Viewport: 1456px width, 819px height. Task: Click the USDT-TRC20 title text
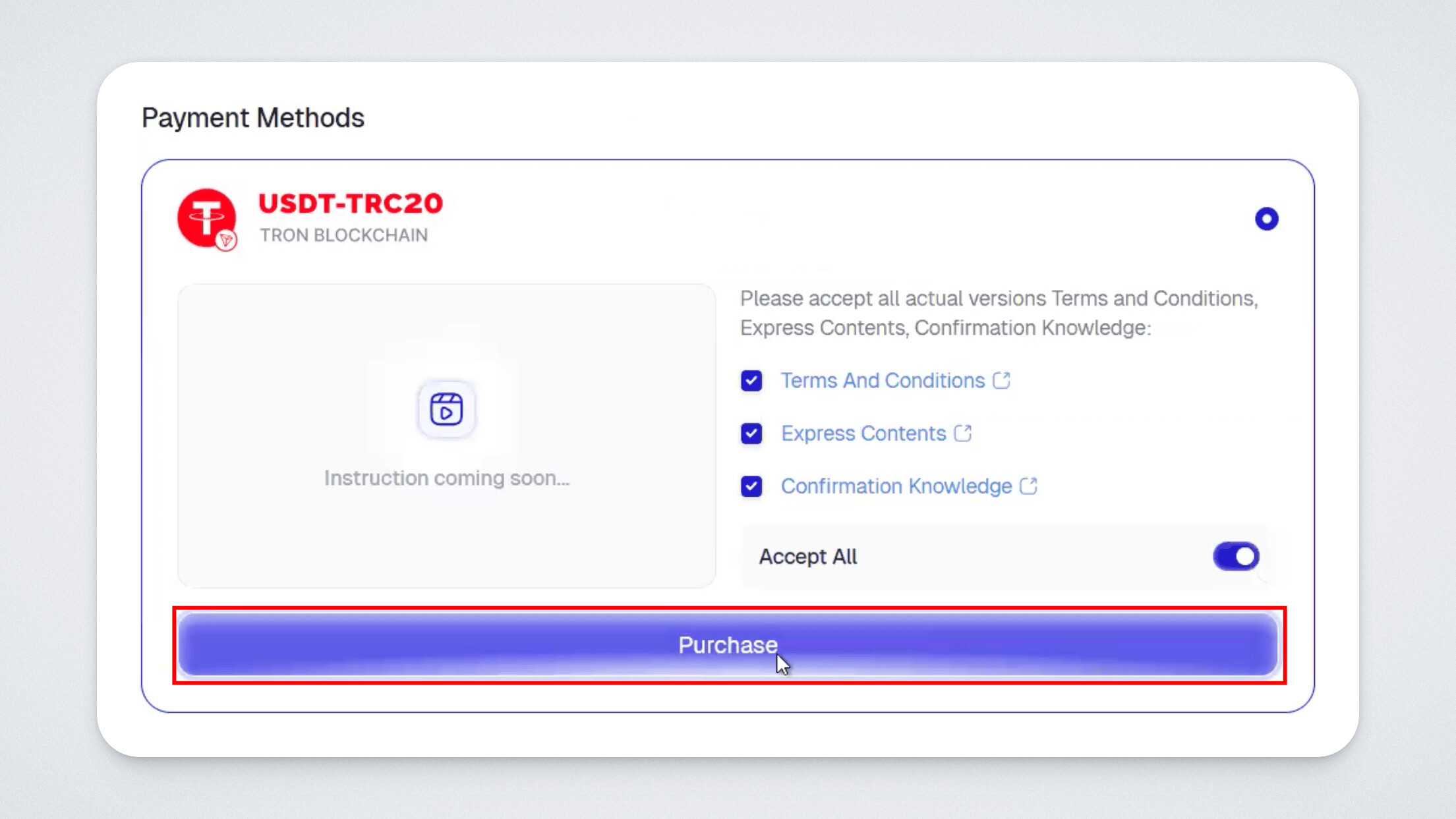pos(350,204)
